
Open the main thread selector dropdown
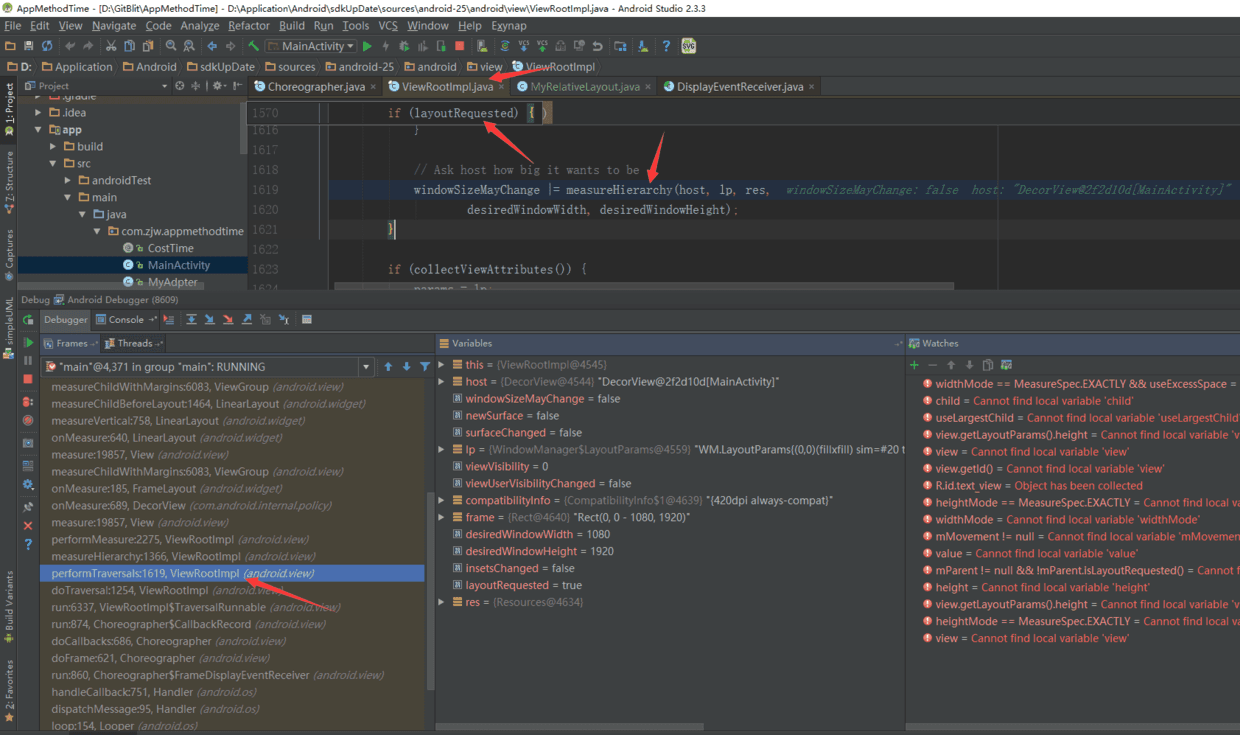click(366, 367)
